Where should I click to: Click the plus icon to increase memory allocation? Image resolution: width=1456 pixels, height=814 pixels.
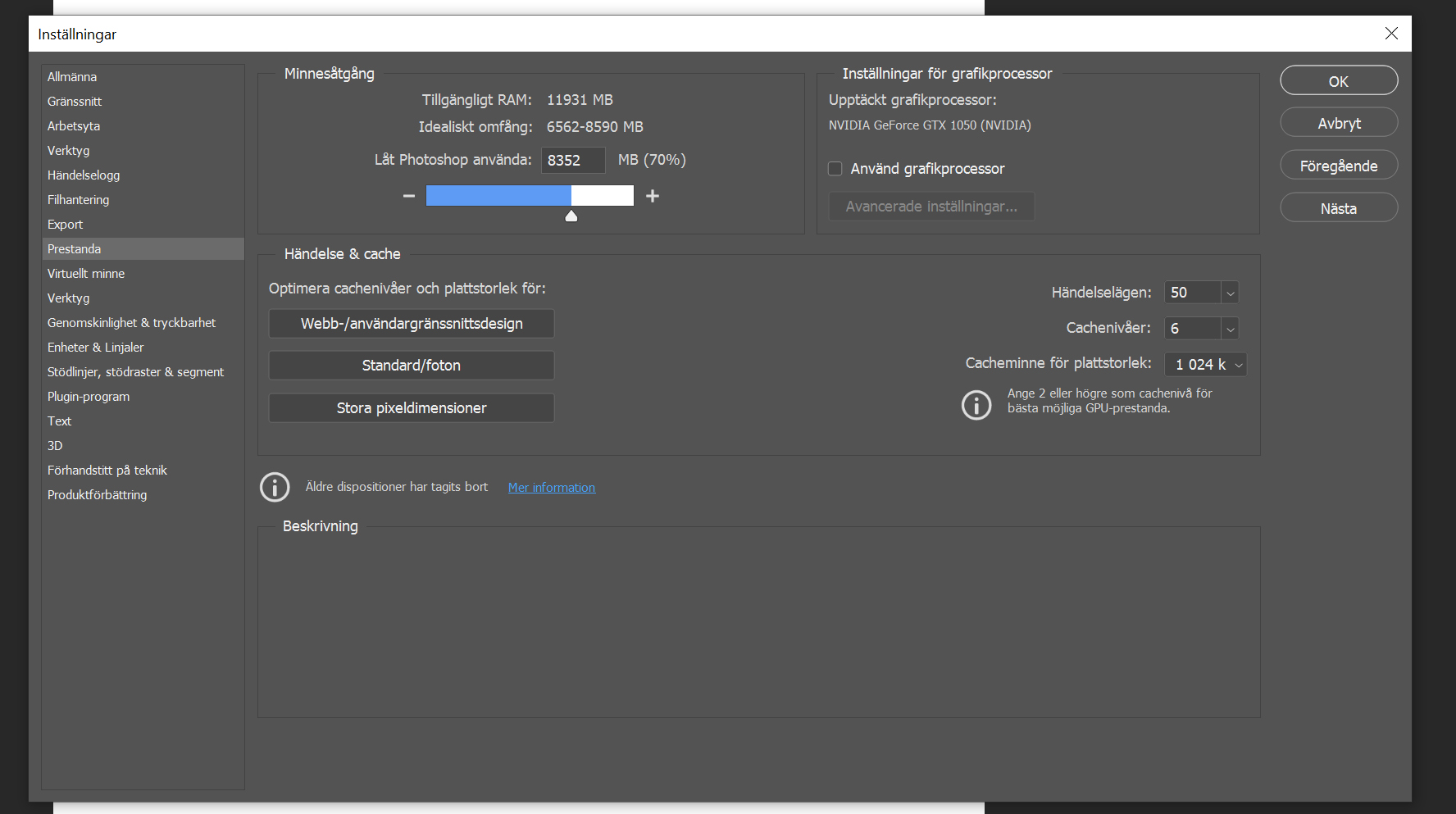(x=652, y=195)
